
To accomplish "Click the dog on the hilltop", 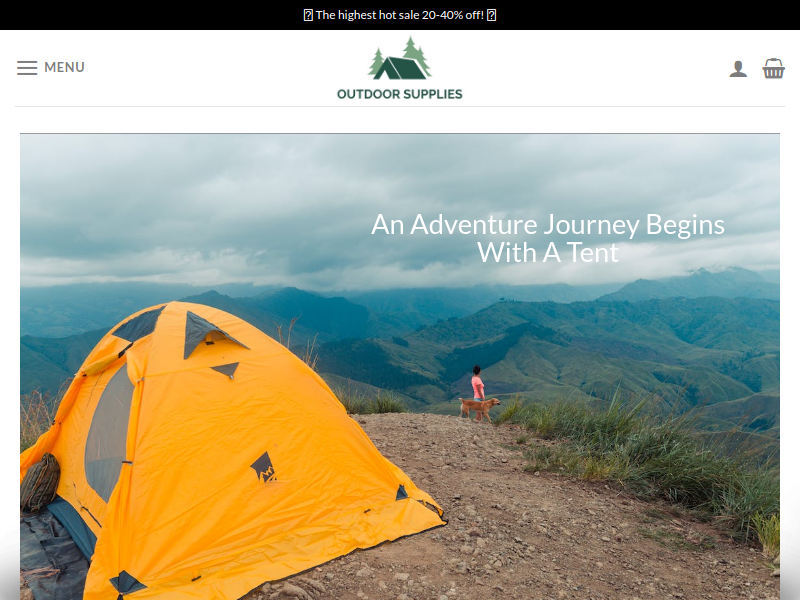I will pyautogui.click(x=480, y=408).
